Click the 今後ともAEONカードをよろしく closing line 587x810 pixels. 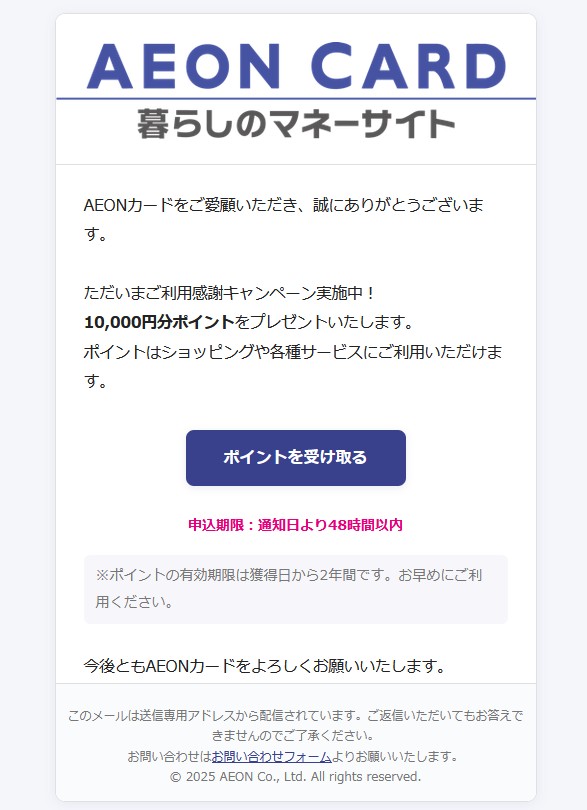point(265,666)
